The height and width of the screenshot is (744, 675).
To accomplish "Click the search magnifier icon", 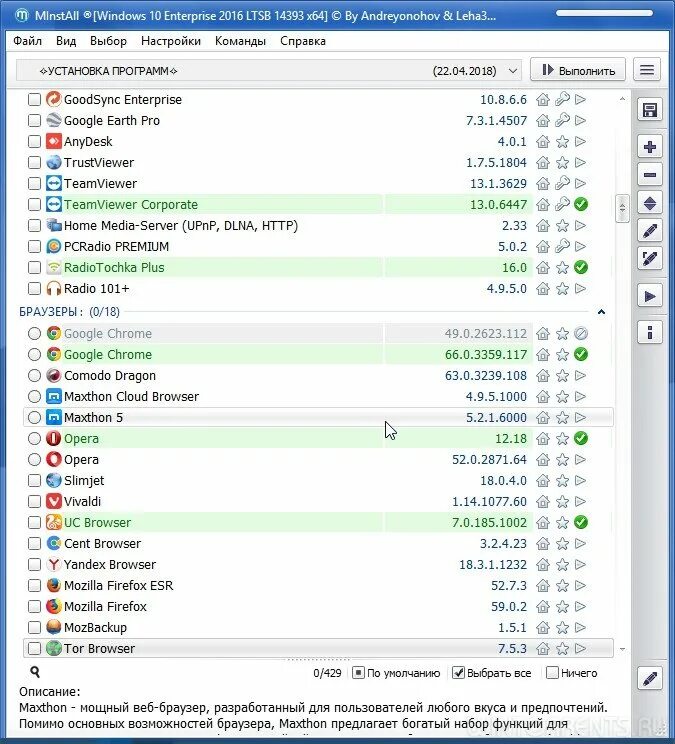I will 35,672.
